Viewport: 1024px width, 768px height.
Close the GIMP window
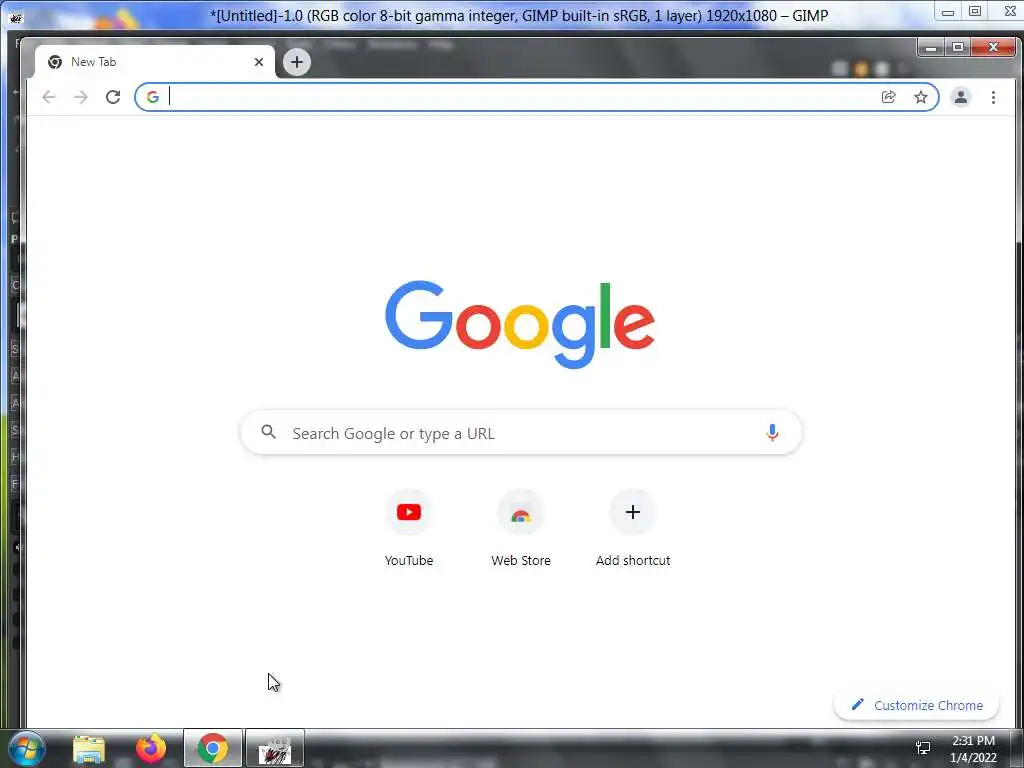tap(1009, 12)
